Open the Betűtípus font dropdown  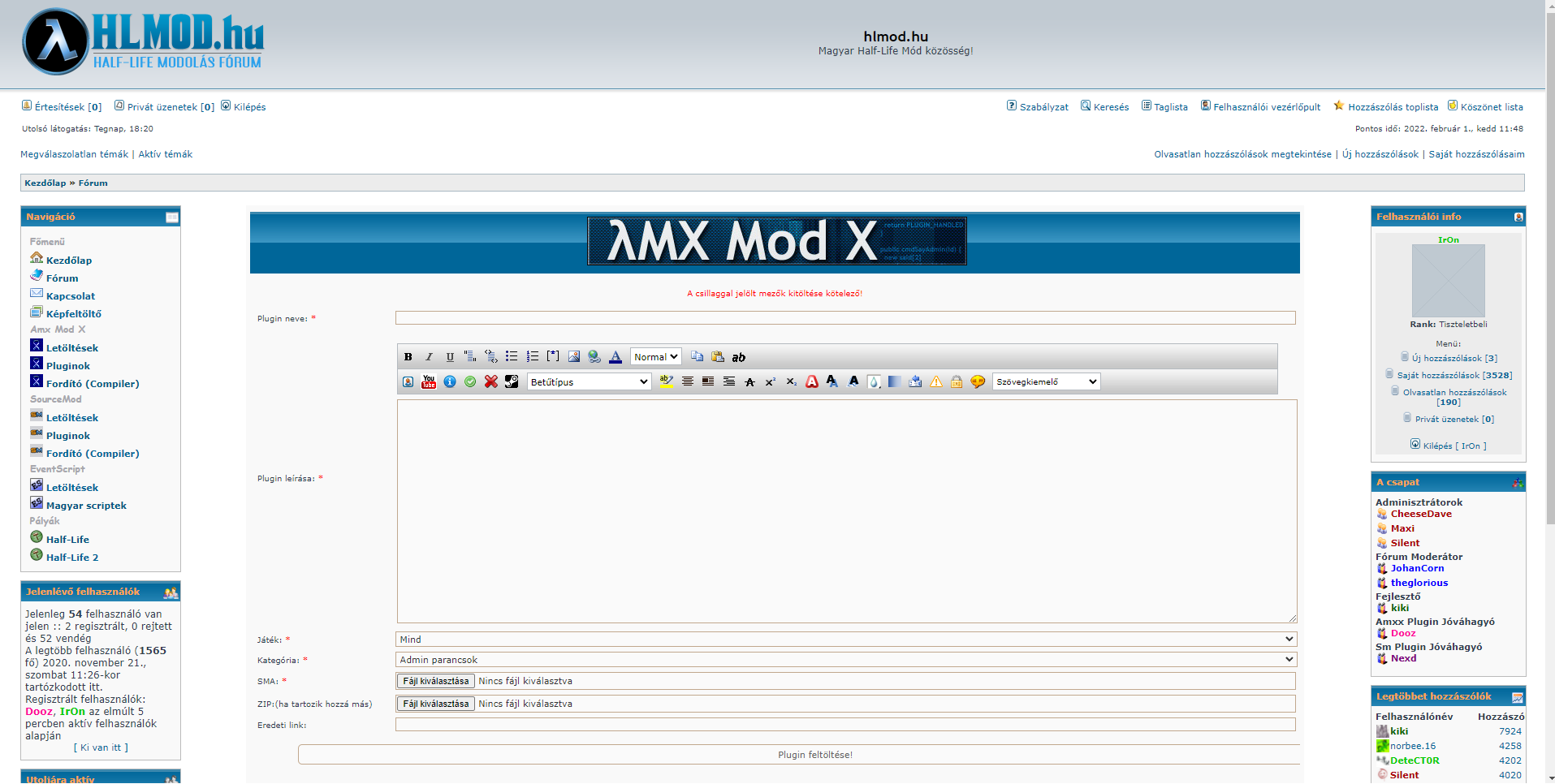[589, 382]
